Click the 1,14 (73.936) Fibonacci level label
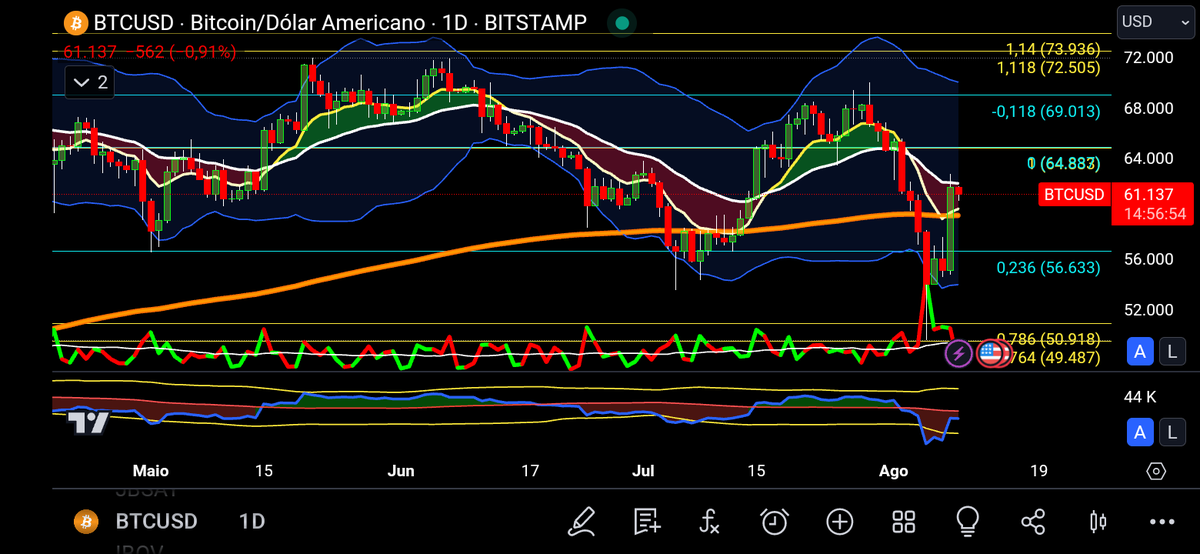 [x=1053, y=49]
